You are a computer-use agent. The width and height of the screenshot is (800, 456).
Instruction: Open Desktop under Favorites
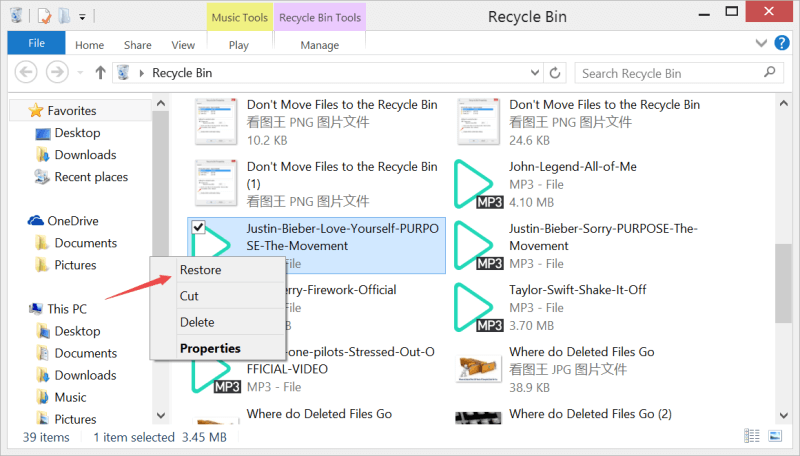[x=77, y=133]
